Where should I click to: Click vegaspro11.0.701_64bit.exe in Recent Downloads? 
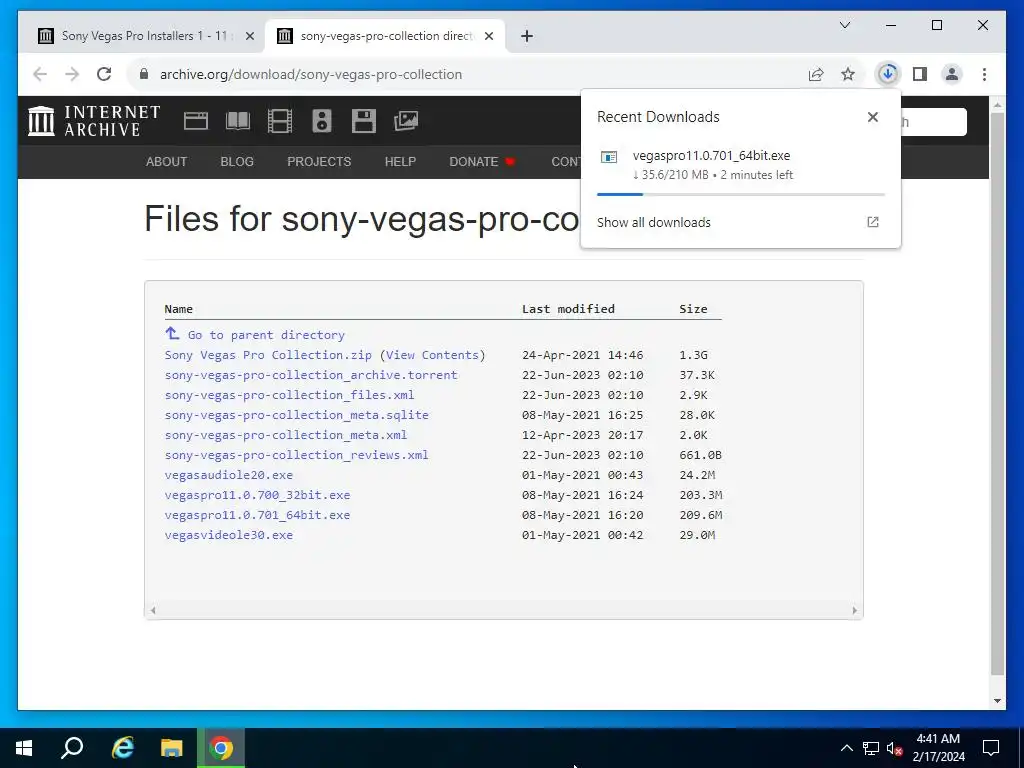tap(711, 155)
